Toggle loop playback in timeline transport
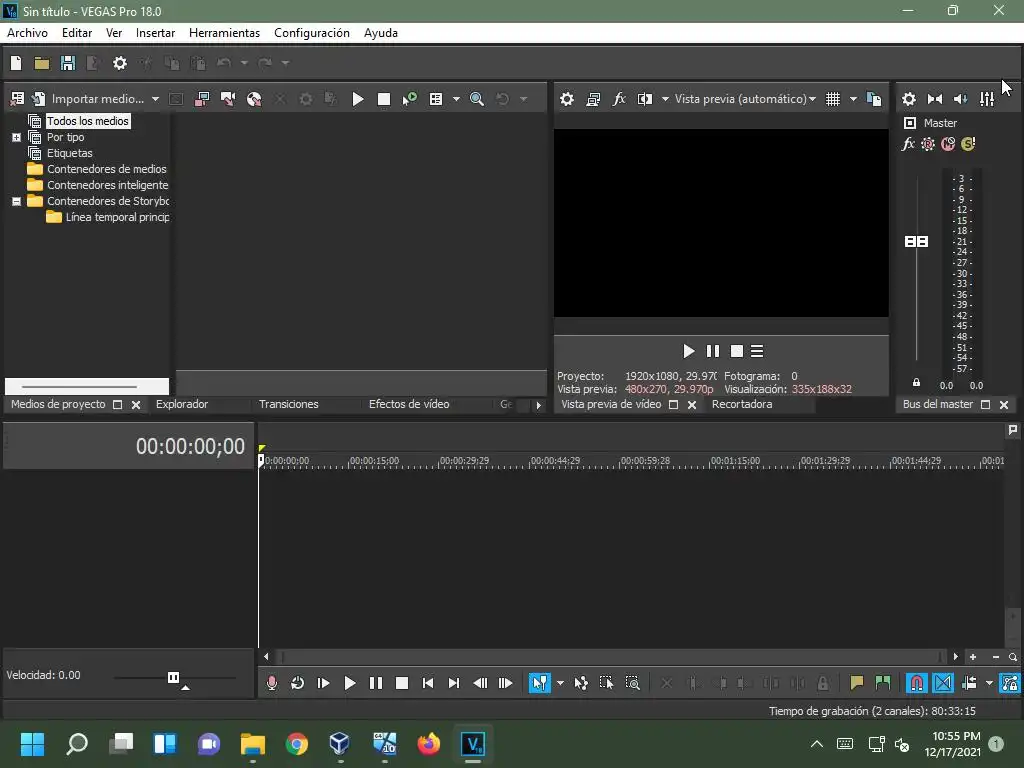 pyautogui.click(x=297, y=683)
